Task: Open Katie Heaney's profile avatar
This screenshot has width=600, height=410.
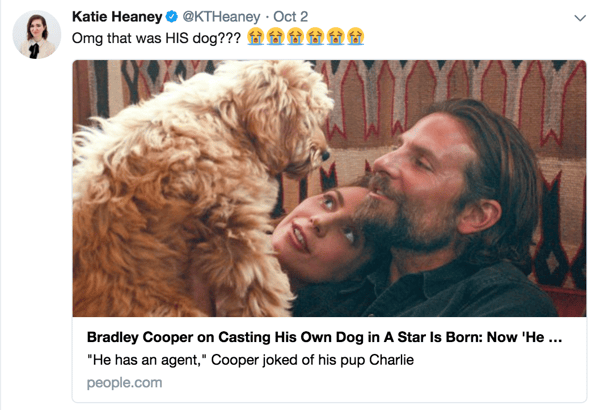Action: click(37, 35)
